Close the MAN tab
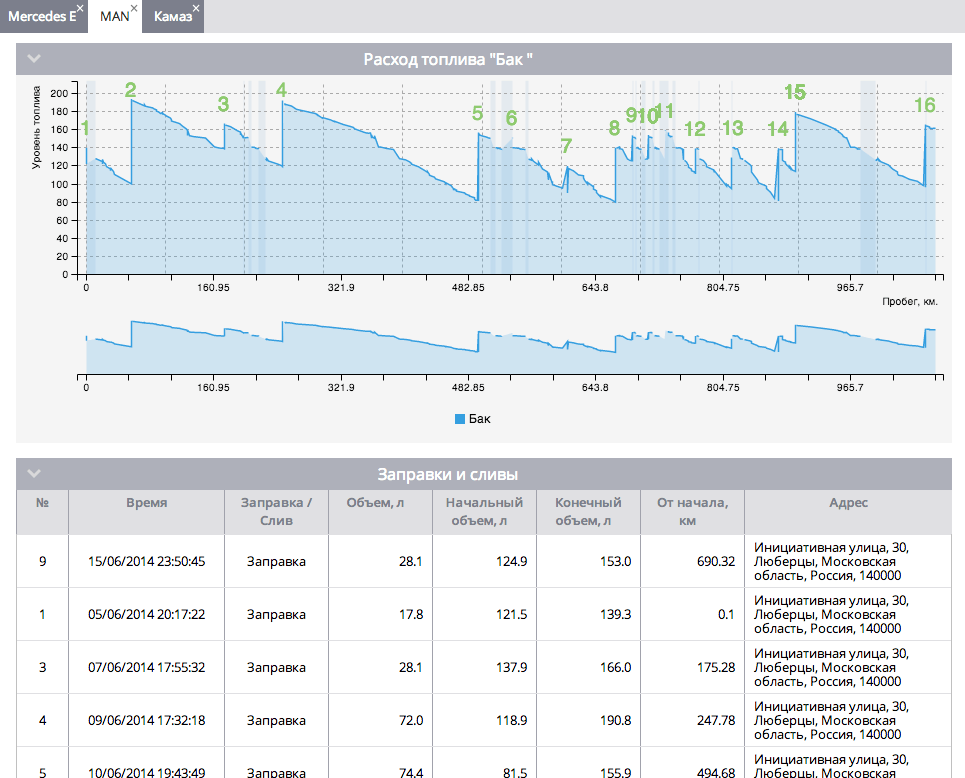This screenshot has height=778, width=965. 134,8
